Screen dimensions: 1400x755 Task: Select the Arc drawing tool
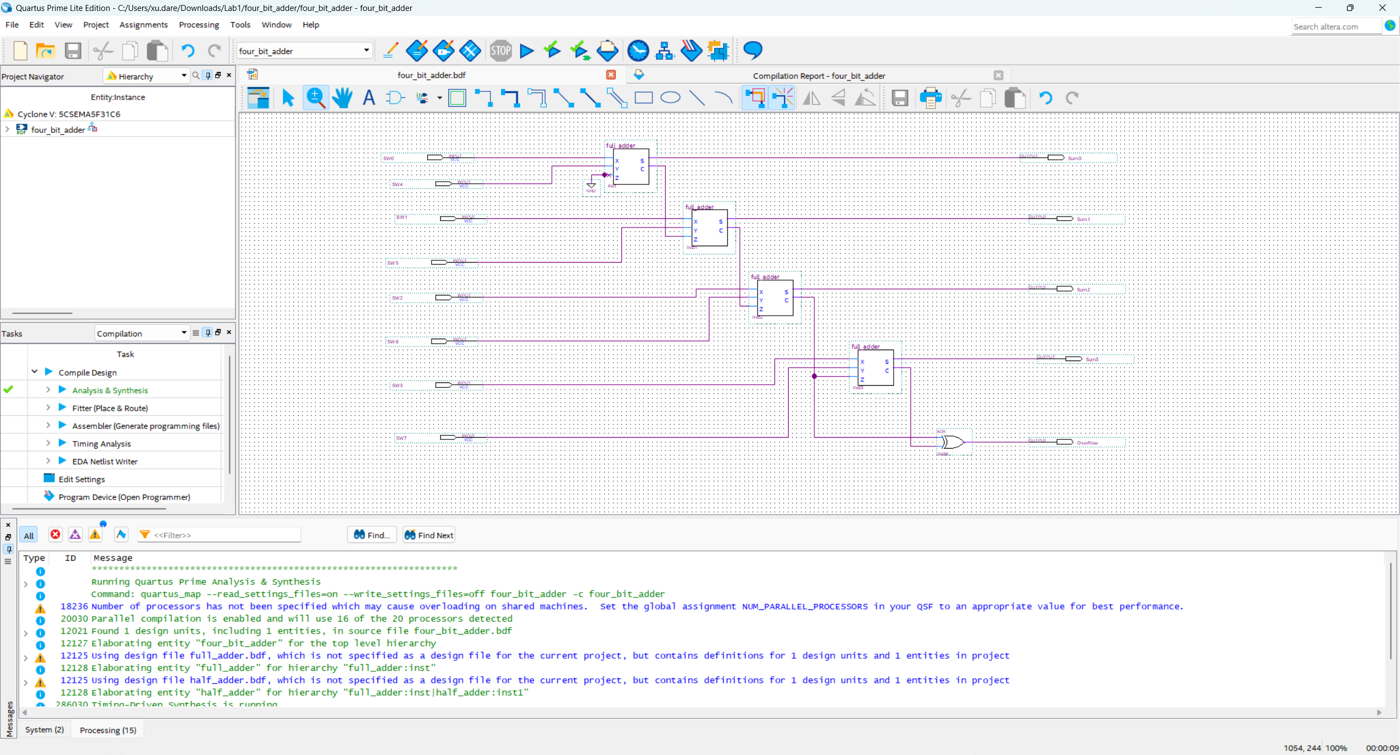pyautogui.click(x=724, y=98)
